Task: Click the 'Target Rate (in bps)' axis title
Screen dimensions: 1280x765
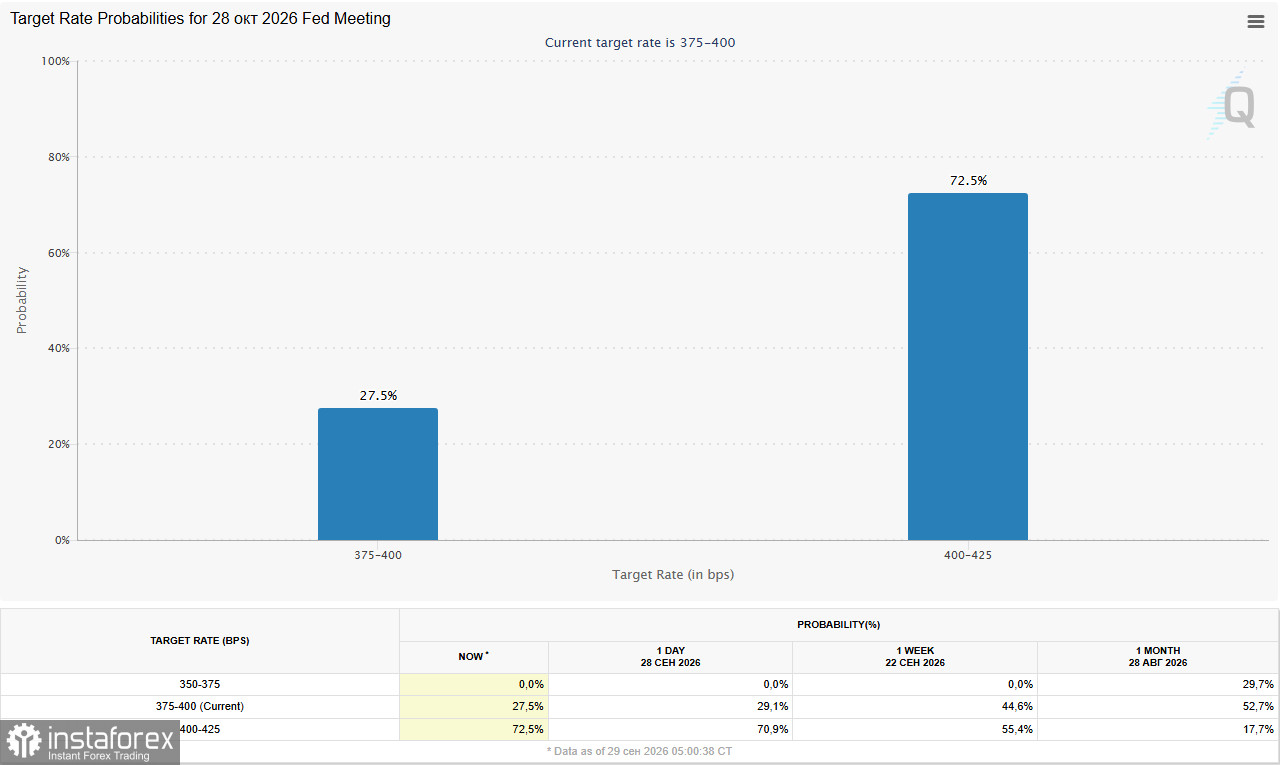Action: (673, 574)
